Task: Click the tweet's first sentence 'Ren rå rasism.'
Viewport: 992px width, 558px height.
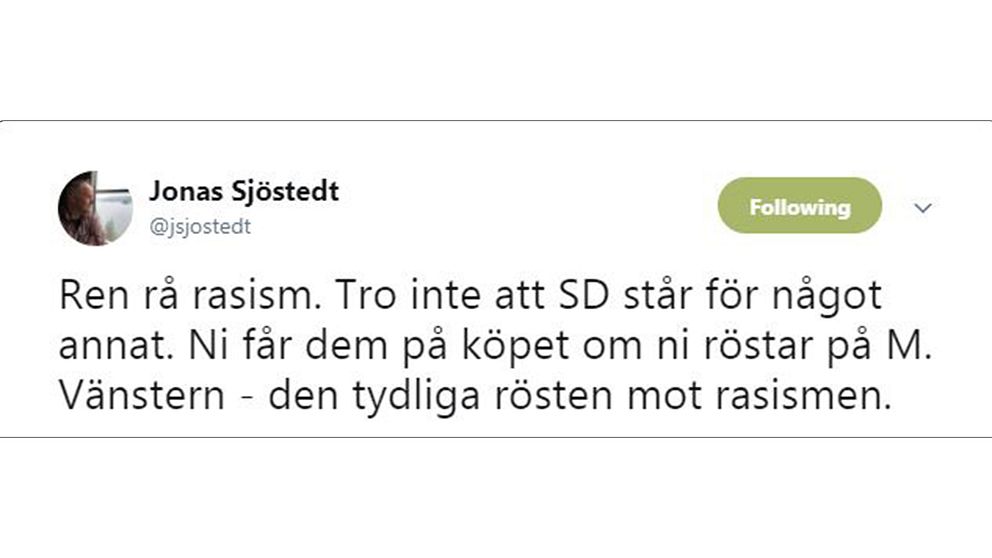Action: [x=187, y=295]
